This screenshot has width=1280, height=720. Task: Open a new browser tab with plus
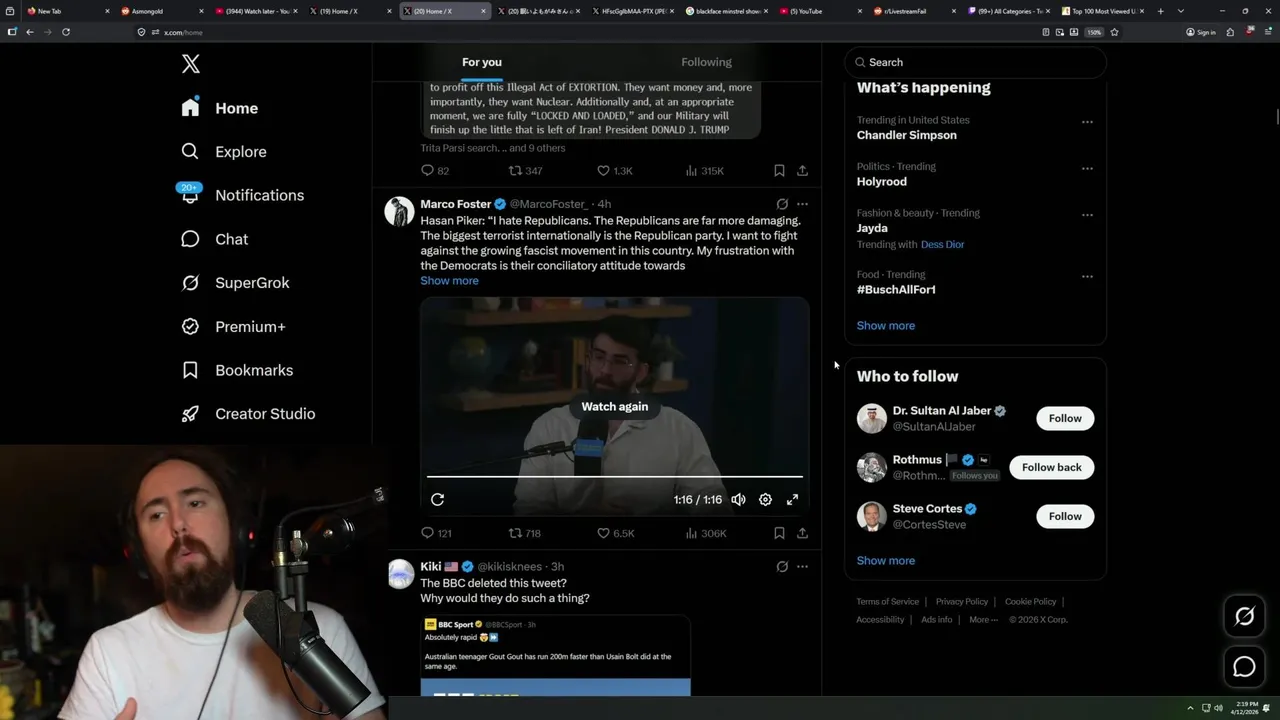(x=1160, y=11)
